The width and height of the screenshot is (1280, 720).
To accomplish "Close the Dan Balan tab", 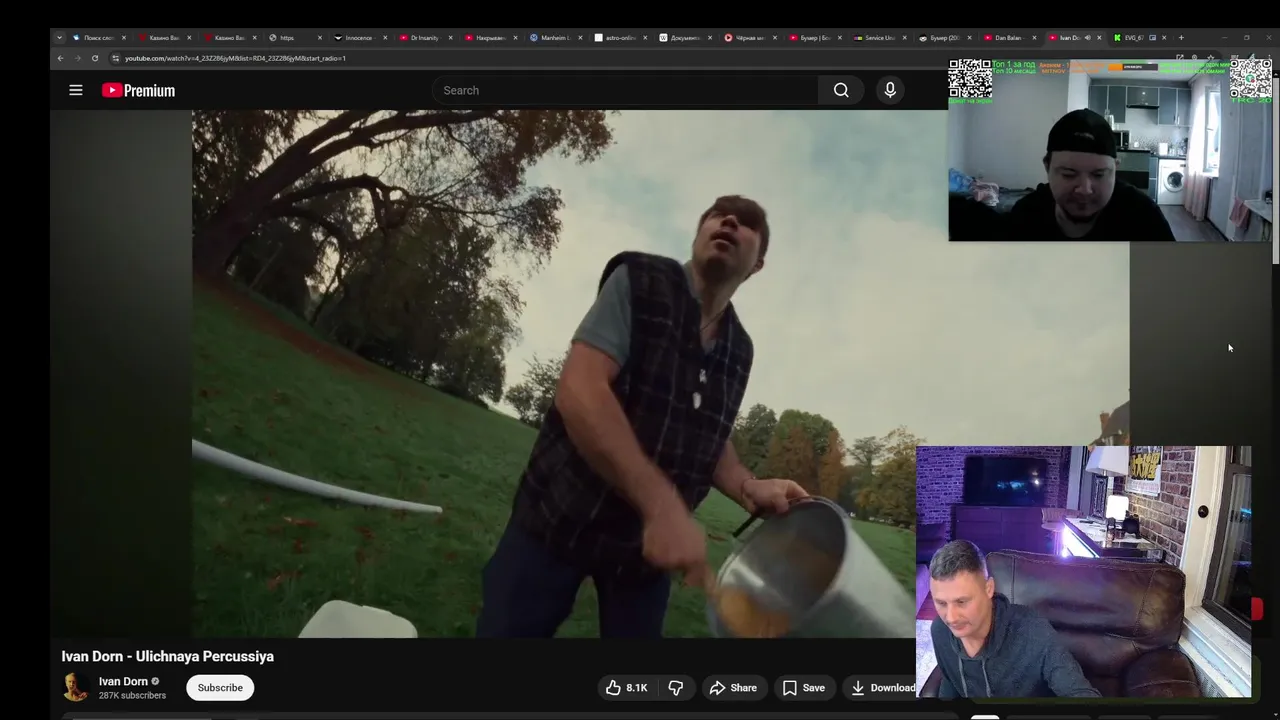I will point(1034,38).
